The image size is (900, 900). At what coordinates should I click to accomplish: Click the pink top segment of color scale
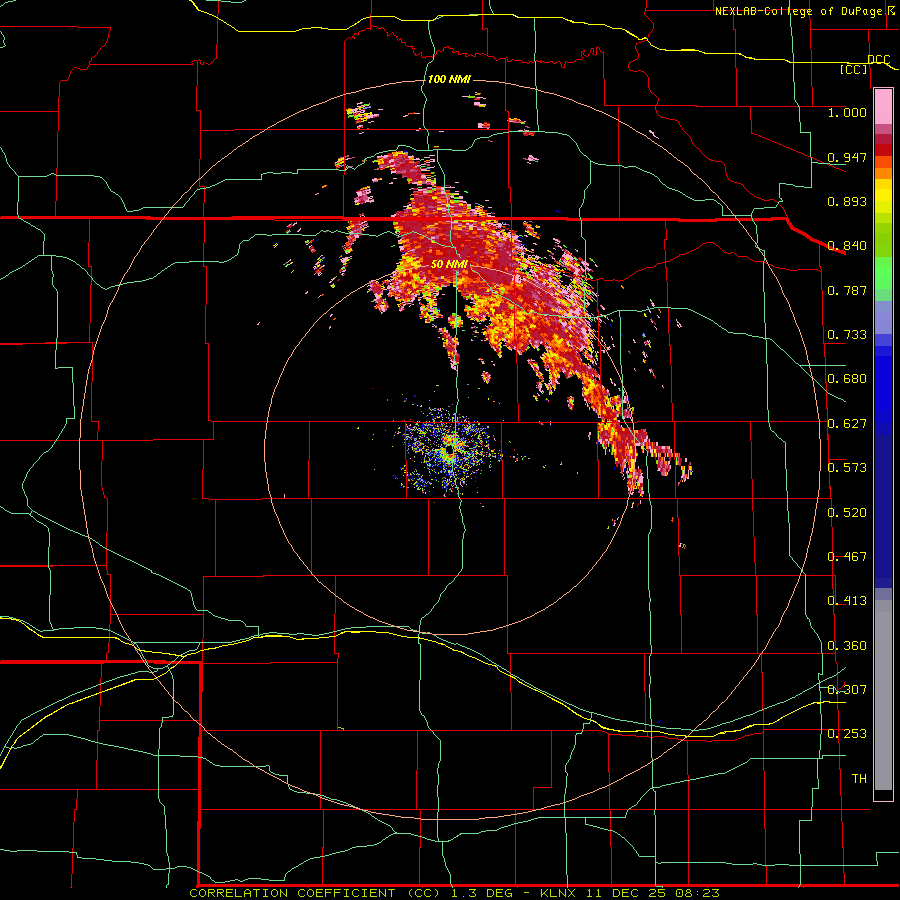[883, 106]
